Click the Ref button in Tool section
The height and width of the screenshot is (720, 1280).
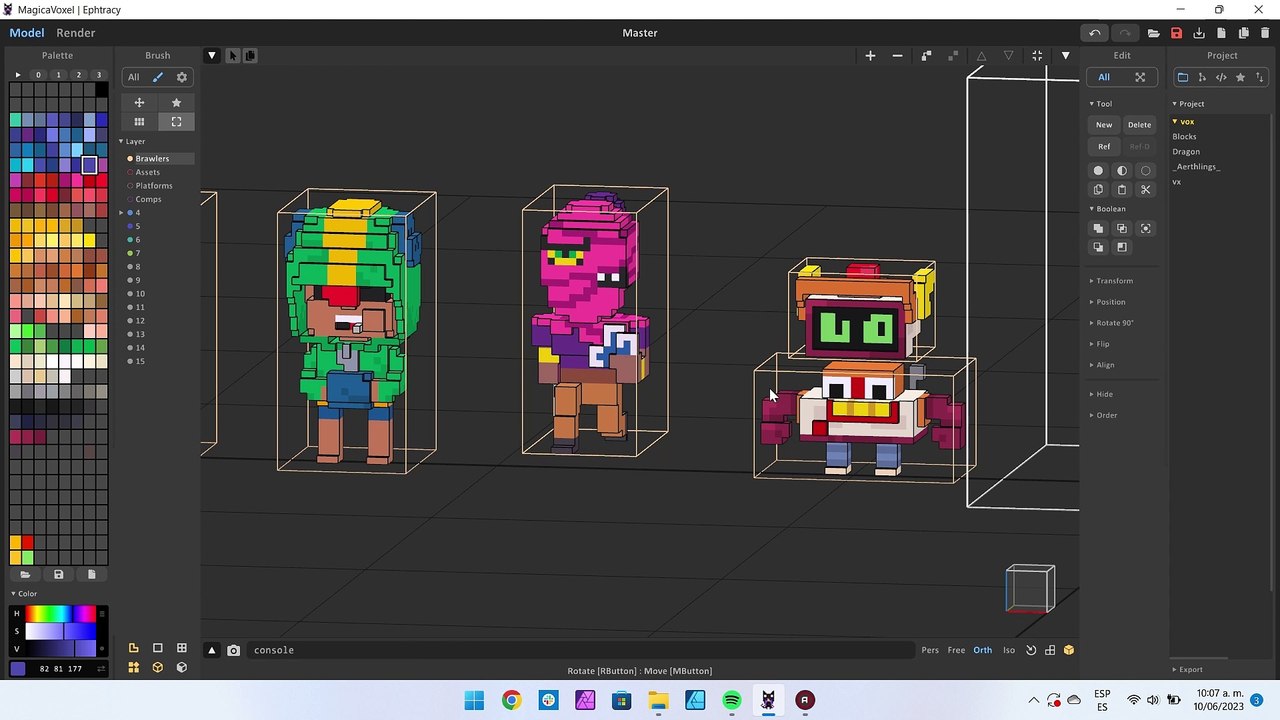pos(1104,147)
